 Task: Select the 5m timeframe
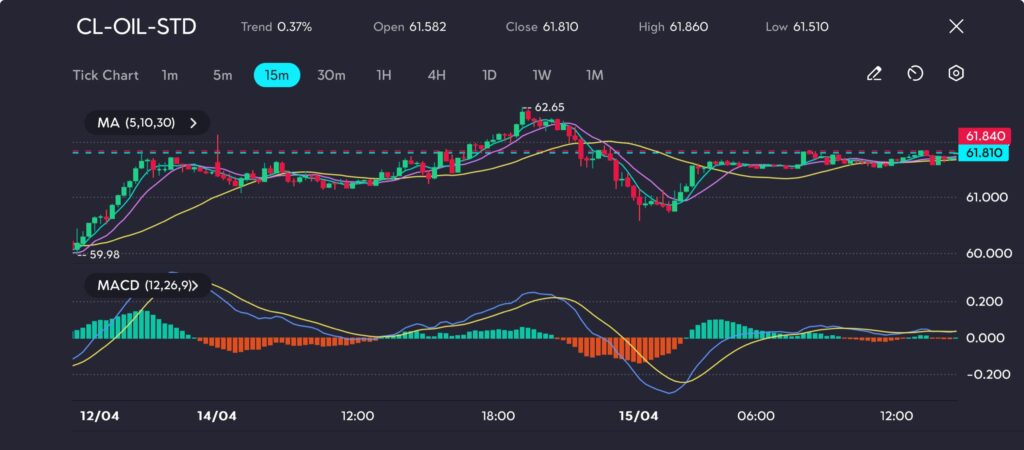point(222,75)
